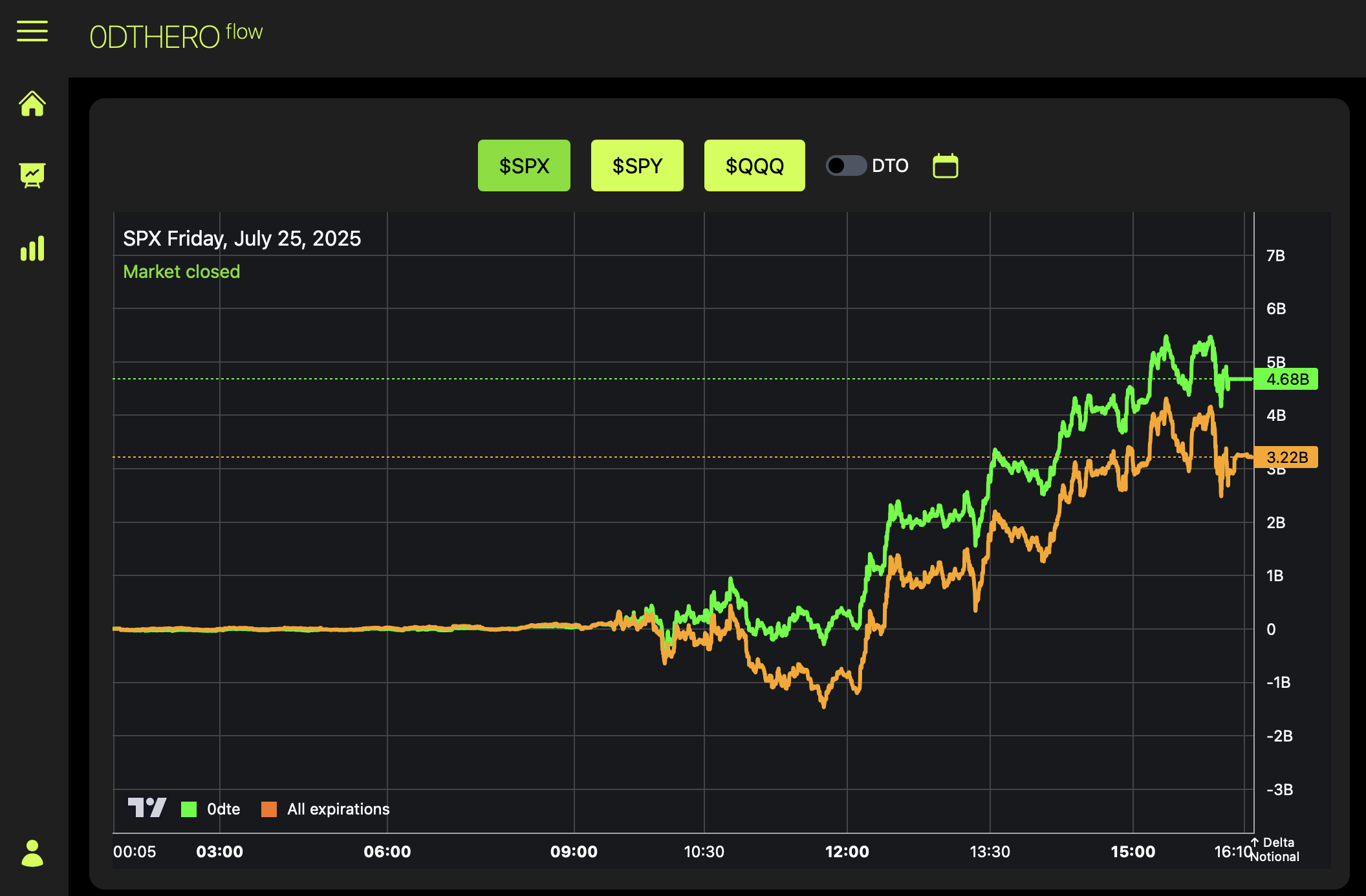The height and width of the screenshot is (896, 1366).
Task: Click the 4.68B green price label
Action: (x=1286, y=379)
